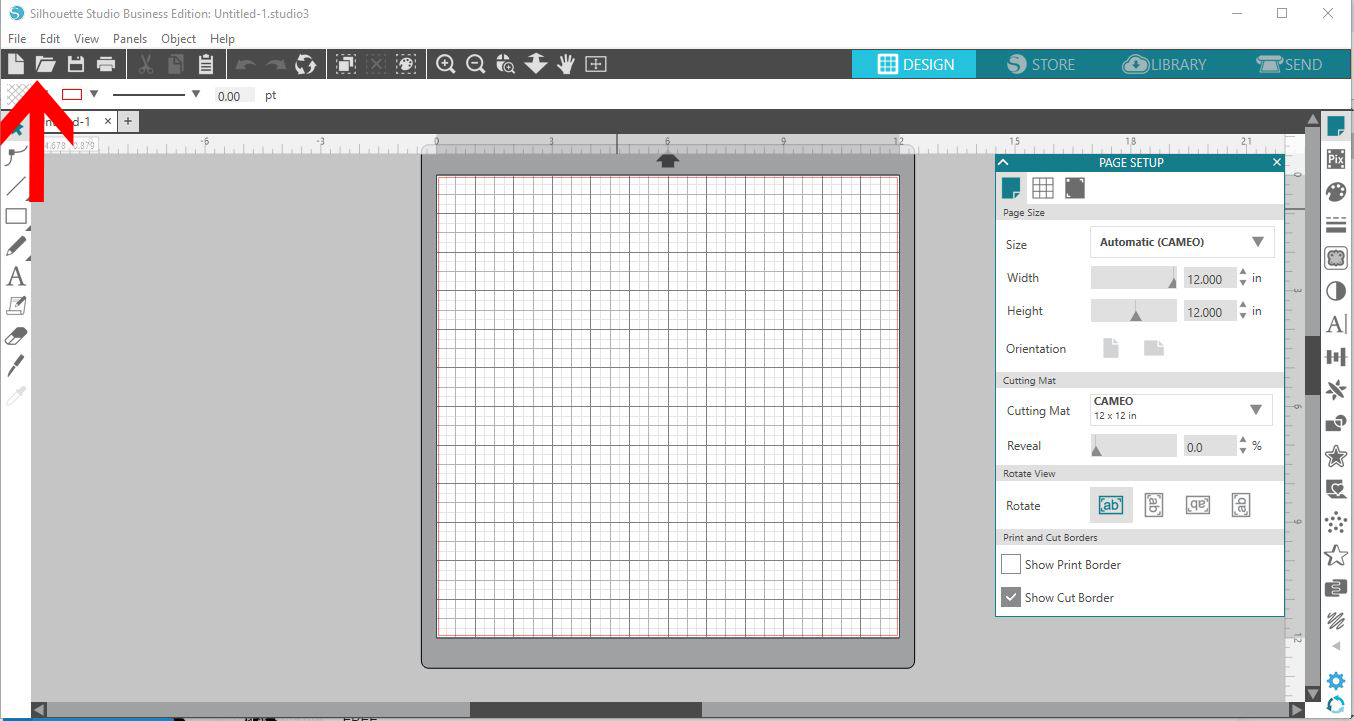Click the Select All icon in toolbar
This screenshot has height=721, width=1354.
point(345,64)
